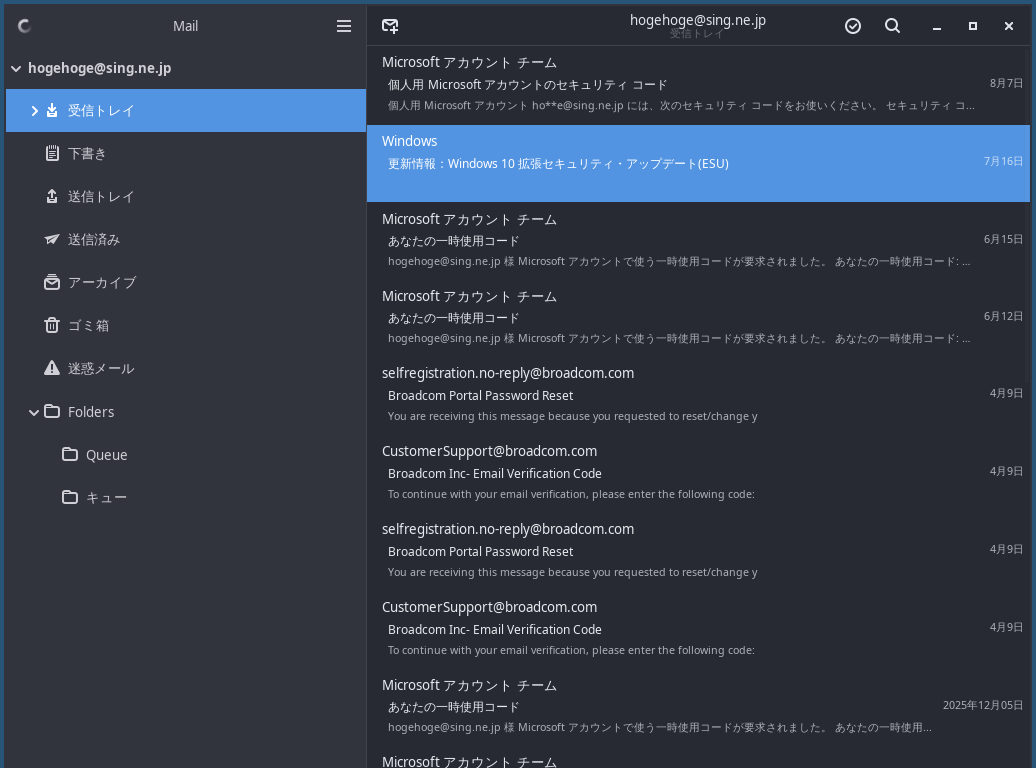Select the 受信トレイ folder label
This screenshot has height=768, width=1036.
(x=101, y=110)
